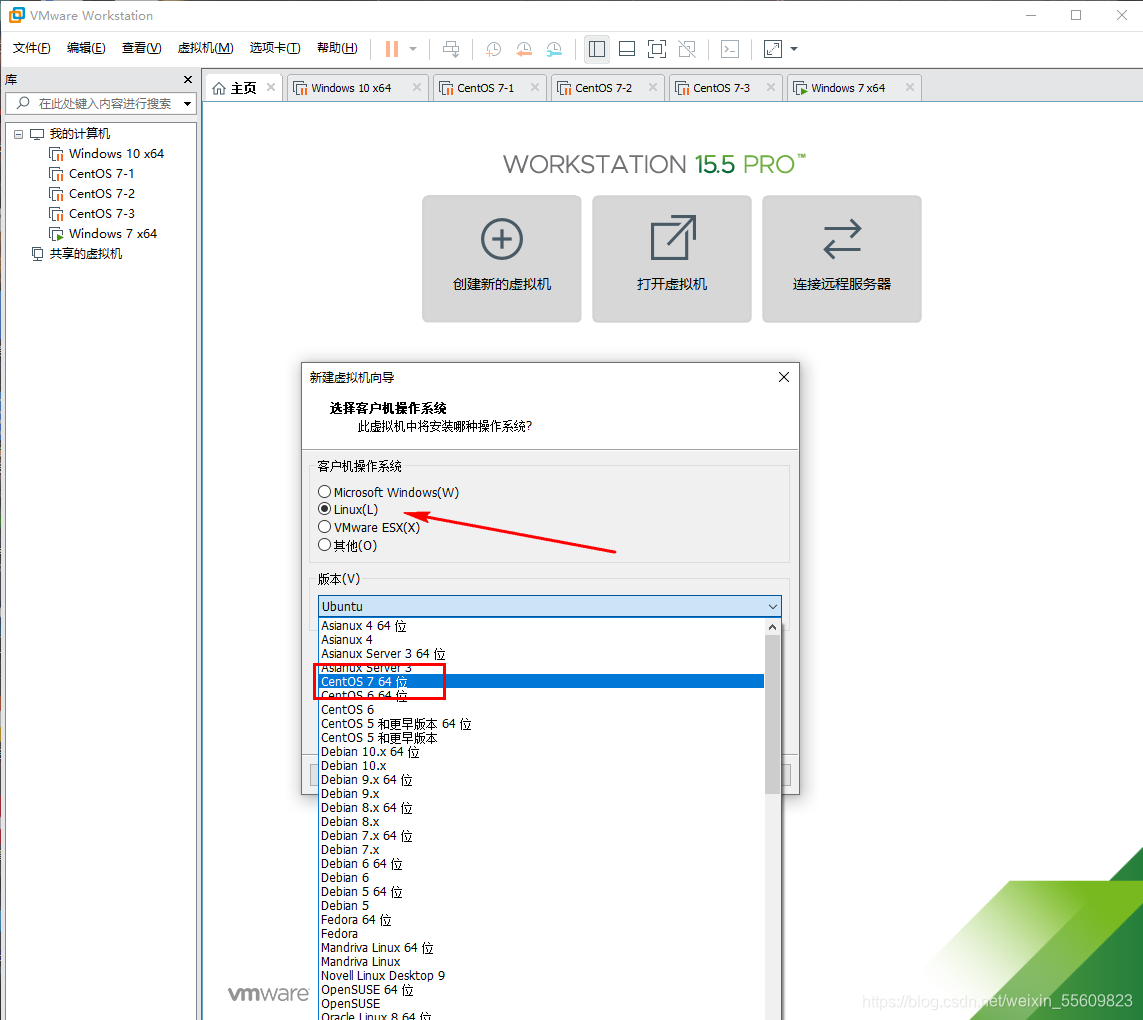This screenshot has width=1143, height=1020.
Task: Toggle the show library panel icon
Action: click(596, 49)
